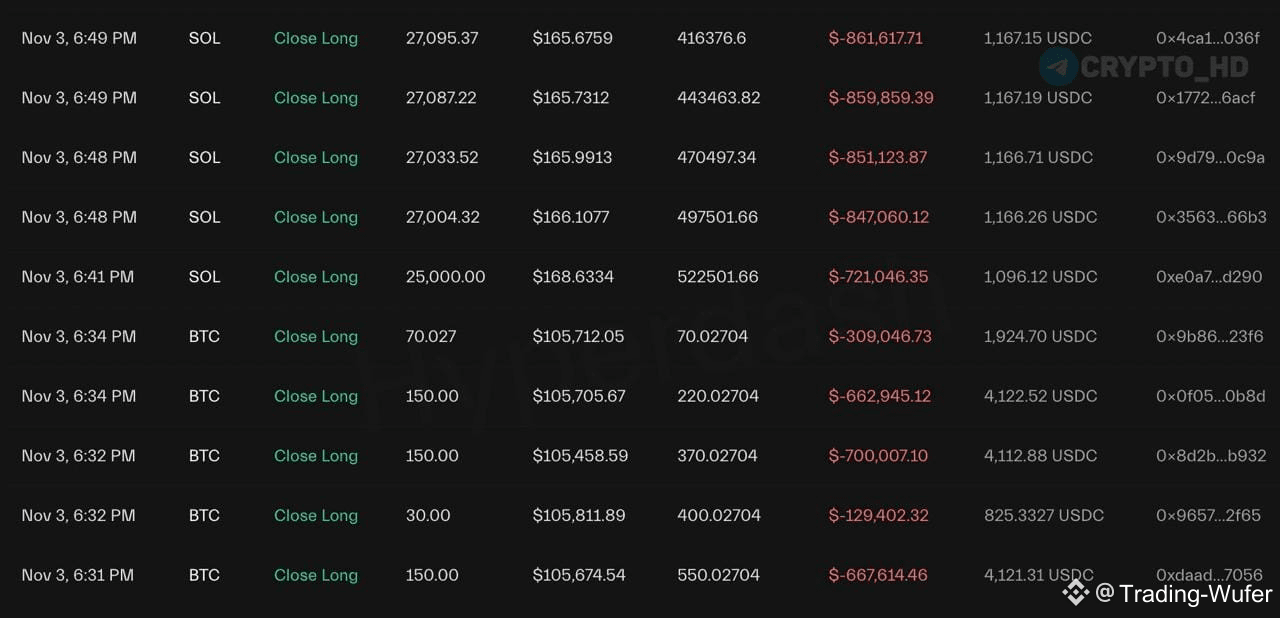Open transaction hash 0x9b86...23f6

(x=1210, y=337)
